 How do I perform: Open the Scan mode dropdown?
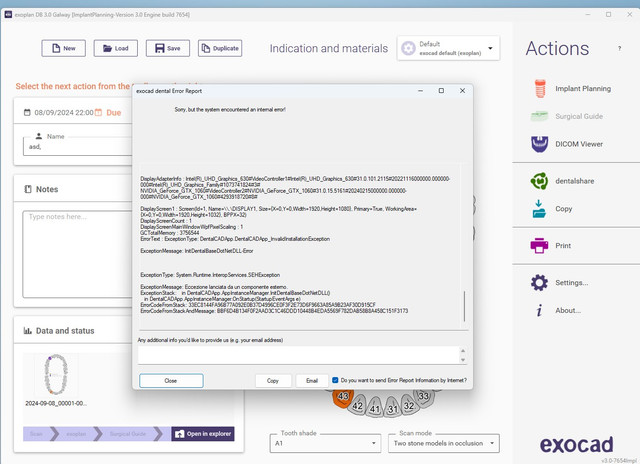[x=444, y=443]
